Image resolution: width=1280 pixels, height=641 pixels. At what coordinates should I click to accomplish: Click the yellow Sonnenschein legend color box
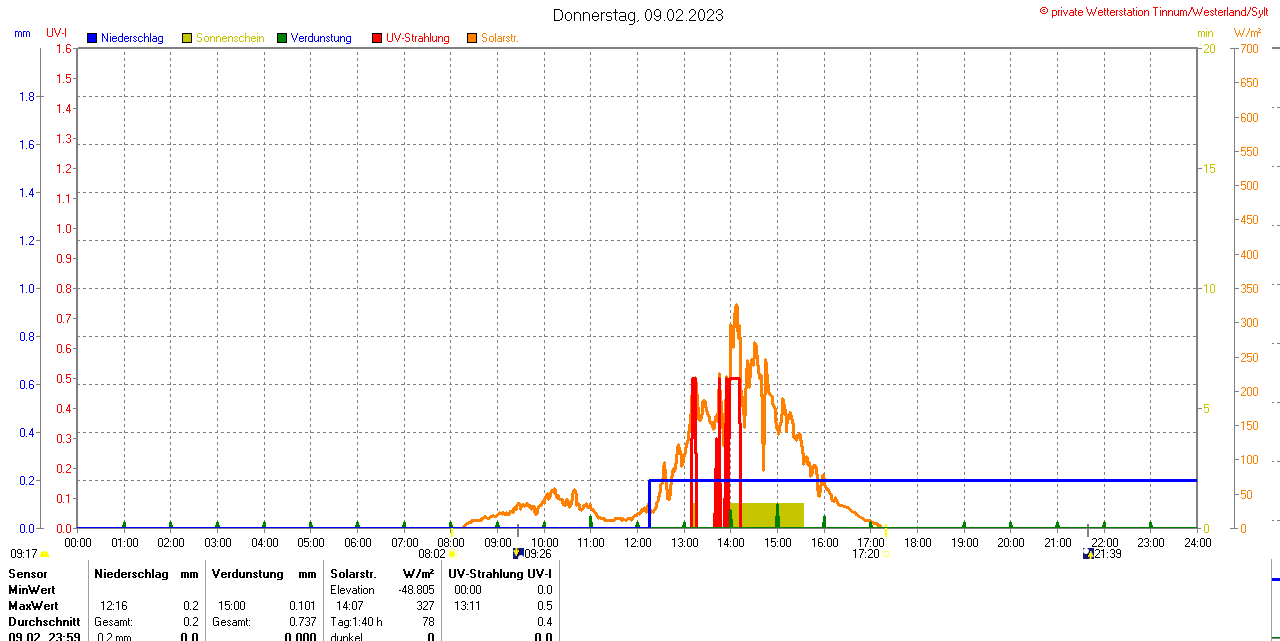coord(187,38)
